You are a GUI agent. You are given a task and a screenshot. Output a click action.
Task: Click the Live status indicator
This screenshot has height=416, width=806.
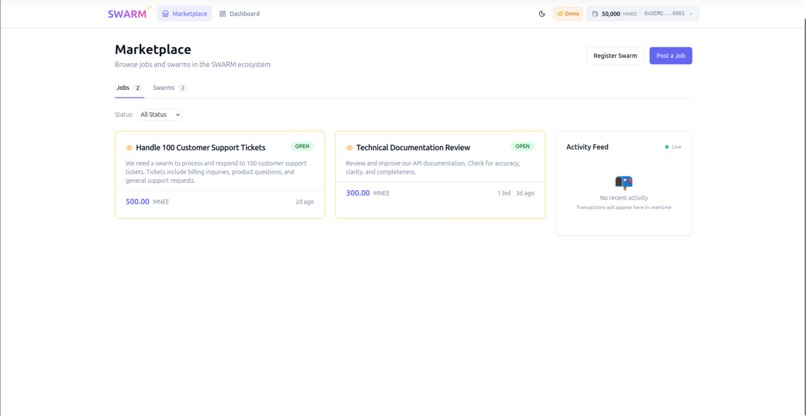pos(673,147)
